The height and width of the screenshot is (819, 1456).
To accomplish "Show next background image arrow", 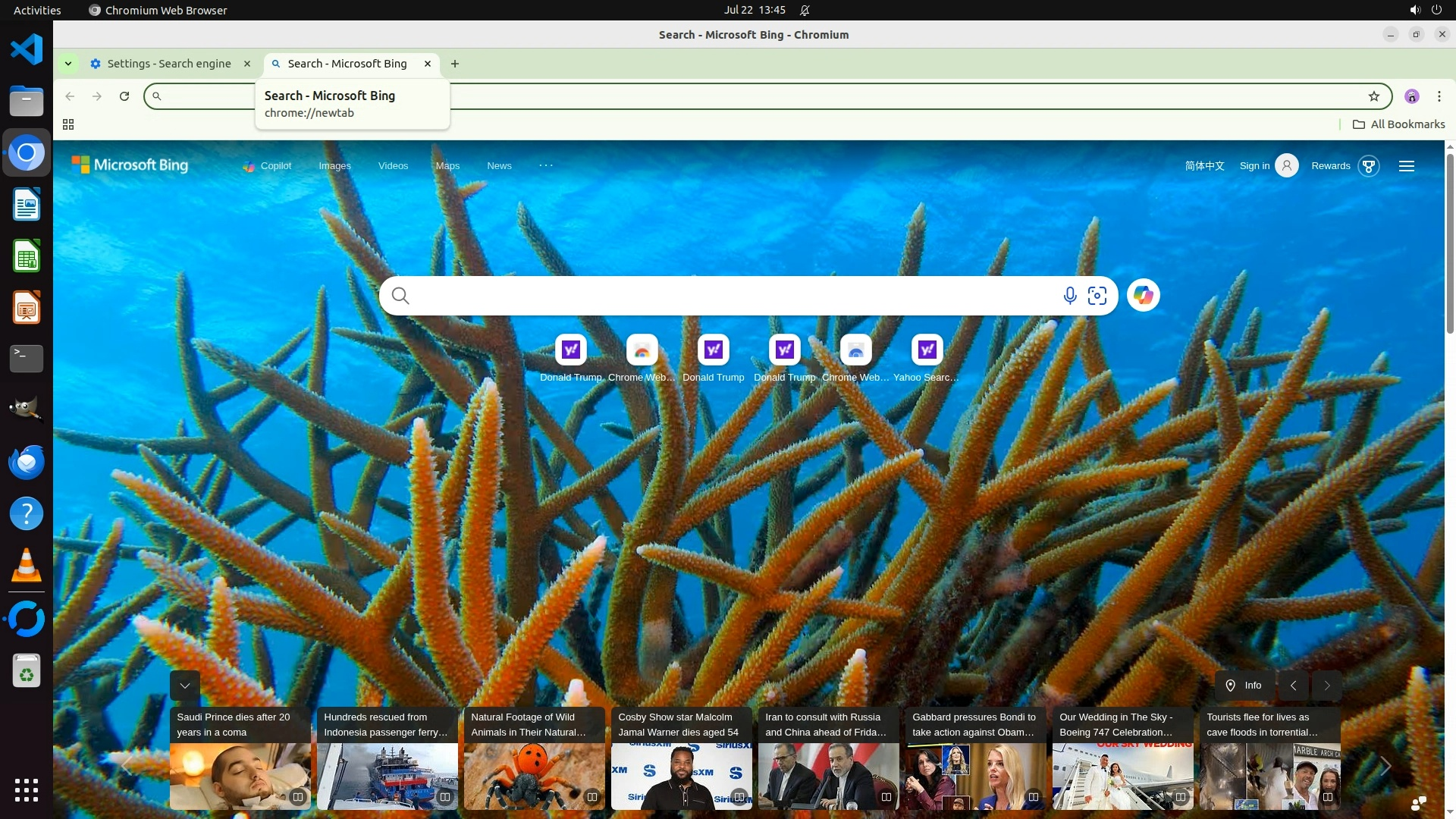I will pos(1326,686).
